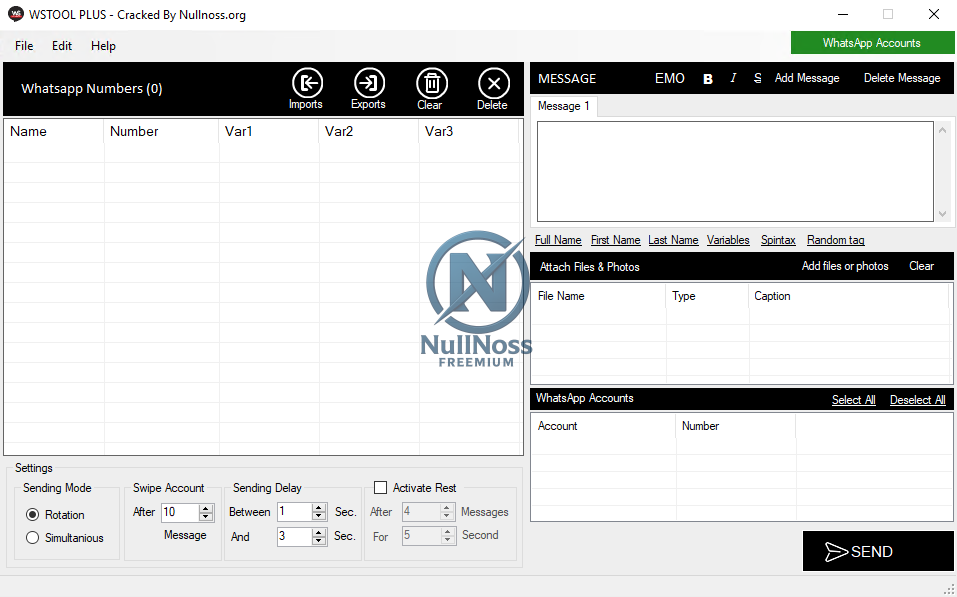Screen dimensions: 957x597
Task: Open the Edit menu
Action: [x=61, y=45]
